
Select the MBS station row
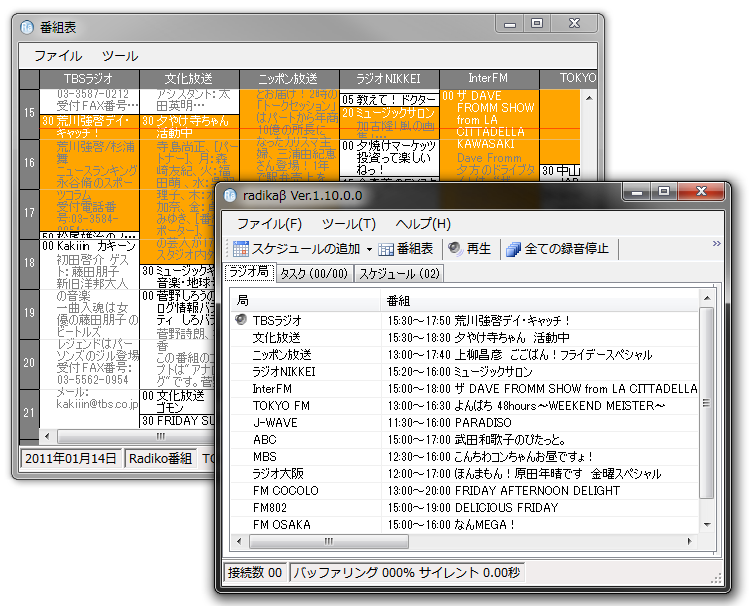click(465, 457)
